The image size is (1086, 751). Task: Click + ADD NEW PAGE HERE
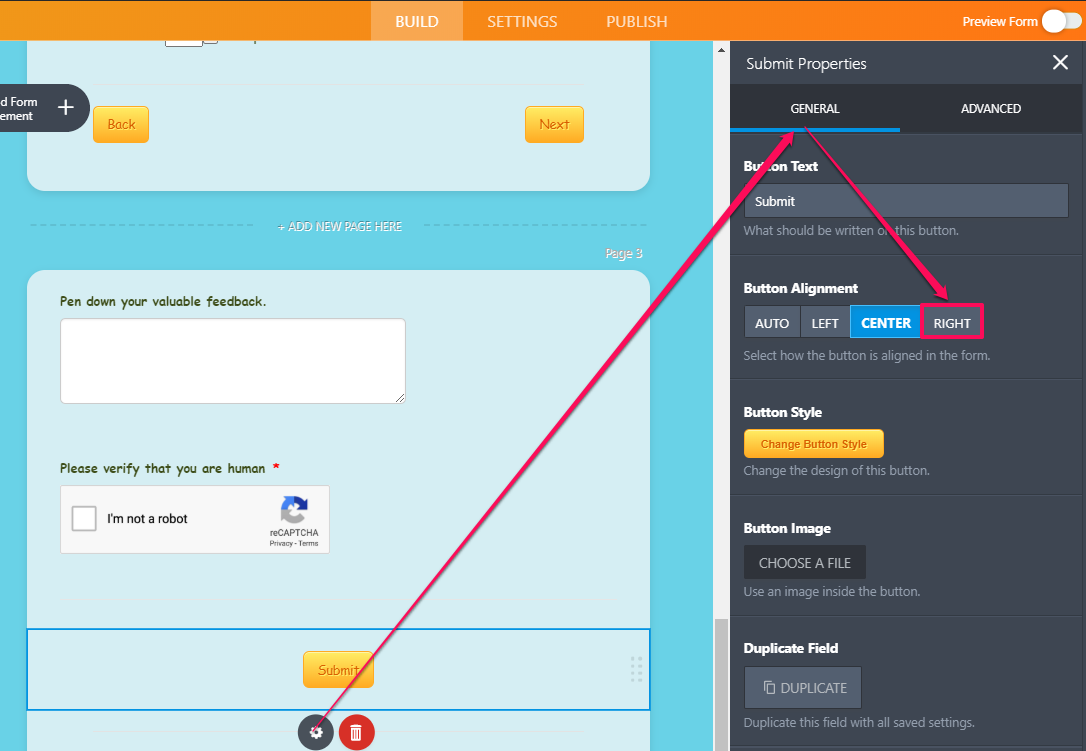[339, 227]
